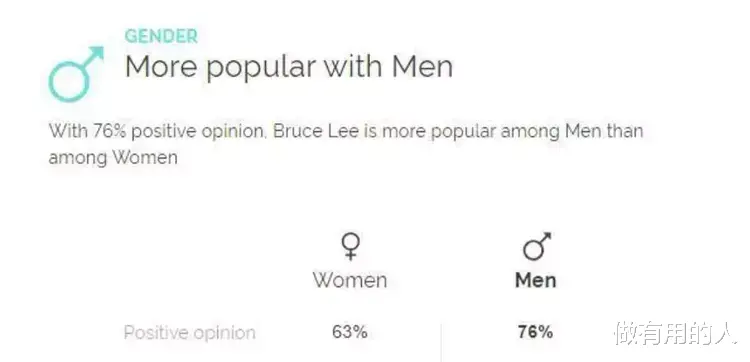The image size is (750, 362).
Task: Click 'Men than' at end of first description line
Action: (x=604, y=131)
